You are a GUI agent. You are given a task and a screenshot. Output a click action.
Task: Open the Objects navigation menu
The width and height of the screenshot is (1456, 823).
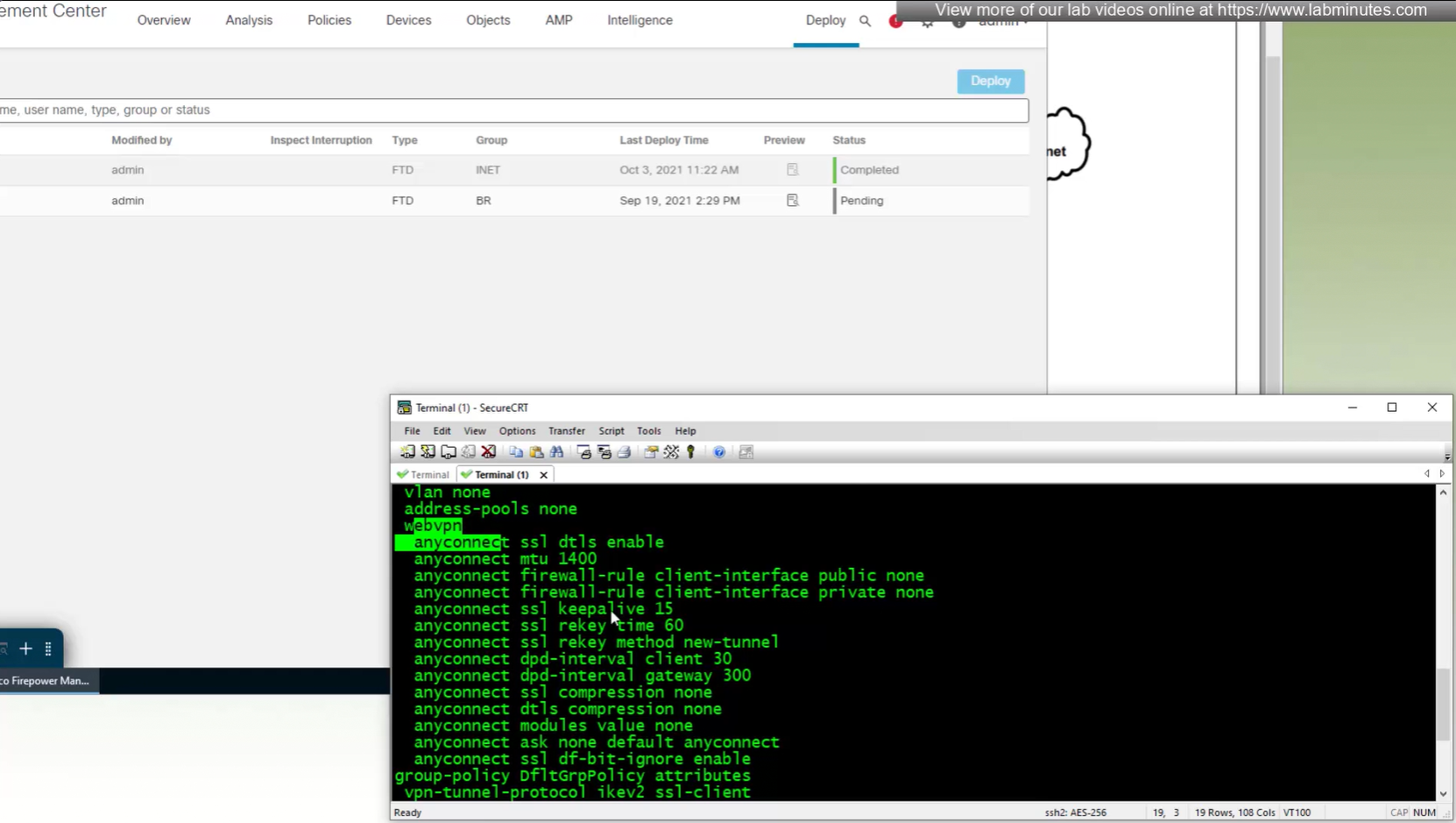click(x=488, y=20)
